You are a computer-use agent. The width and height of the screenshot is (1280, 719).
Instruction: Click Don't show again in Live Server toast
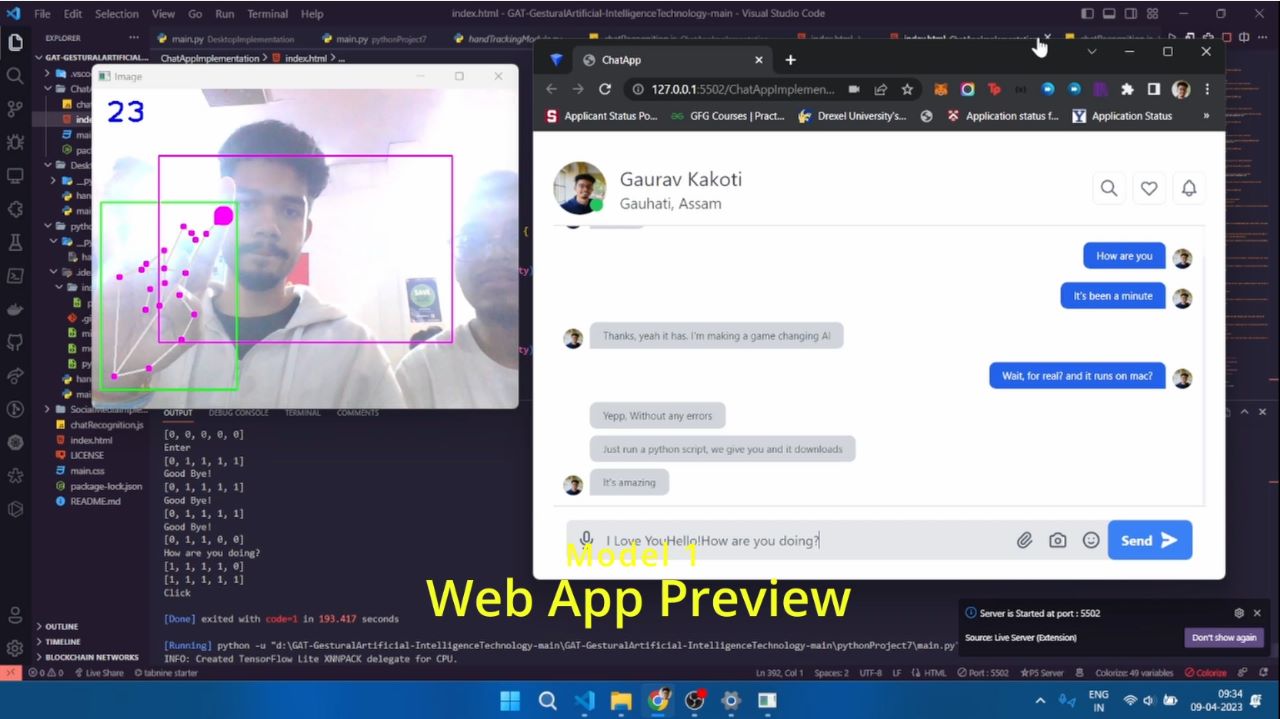[1224, 637]
